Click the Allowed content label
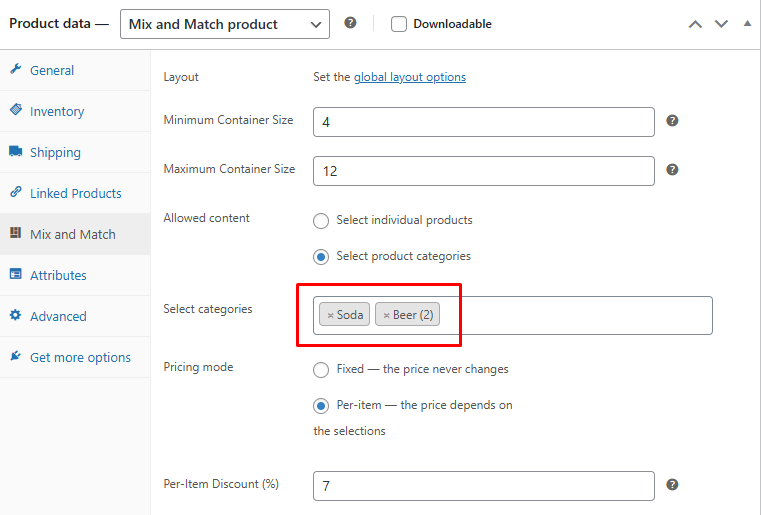761x515 pixels. pos(206,218)
